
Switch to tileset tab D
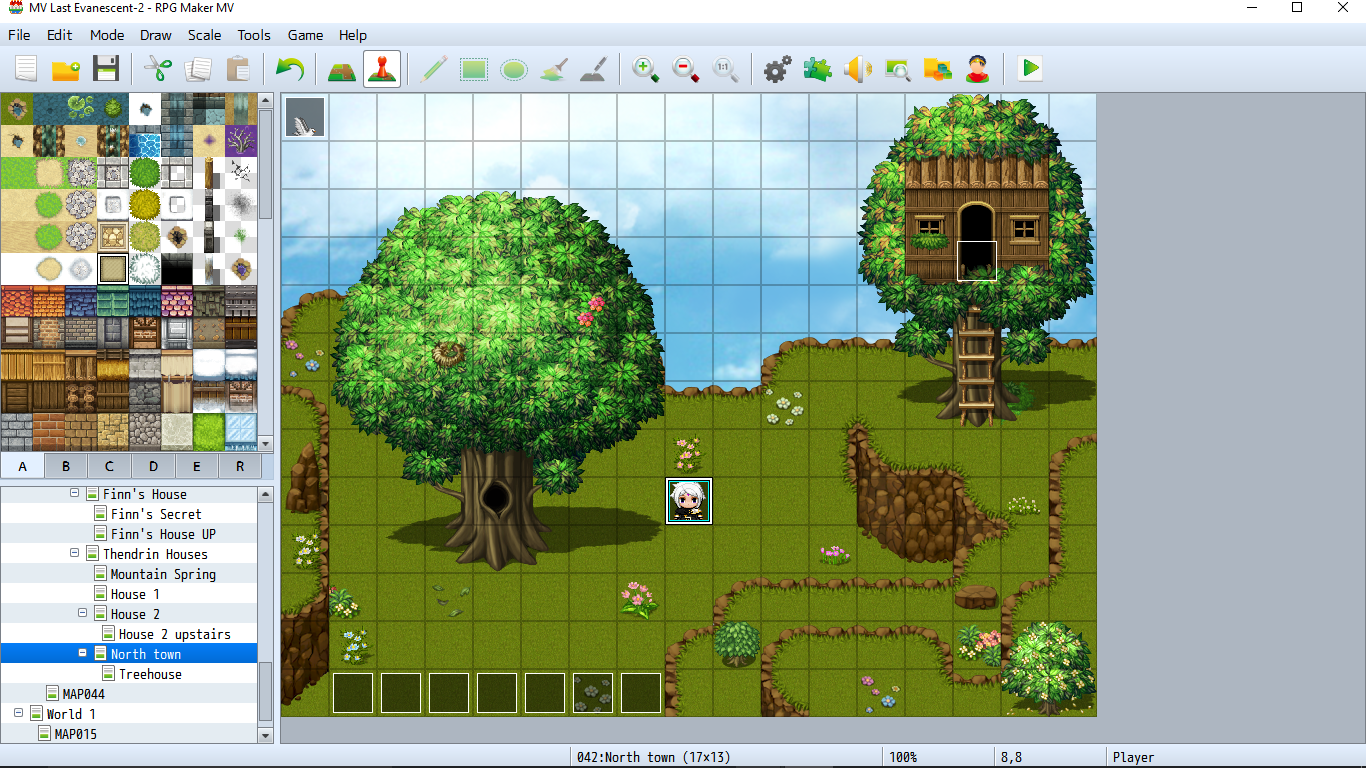pos(153,466)
